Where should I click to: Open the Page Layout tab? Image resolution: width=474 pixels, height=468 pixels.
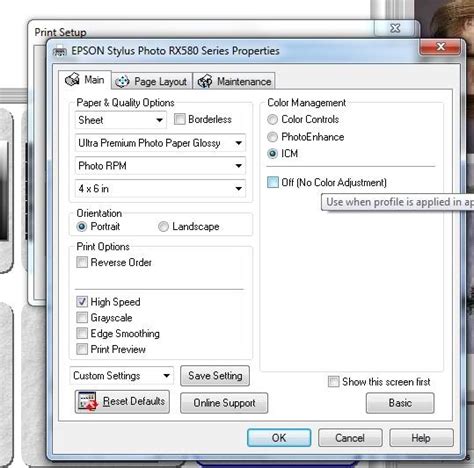(x=152, y=81)
